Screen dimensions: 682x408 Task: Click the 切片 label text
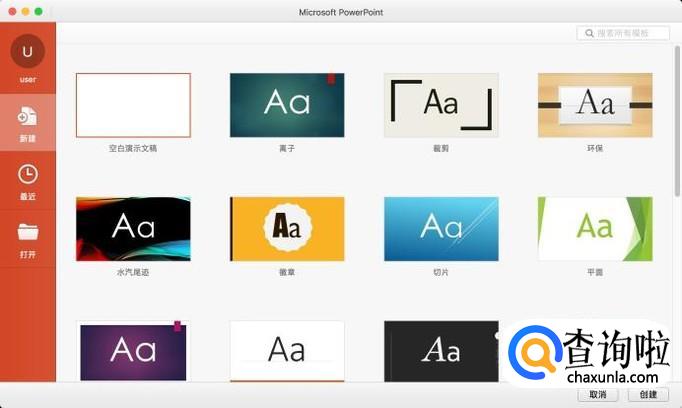coord(441,272)
